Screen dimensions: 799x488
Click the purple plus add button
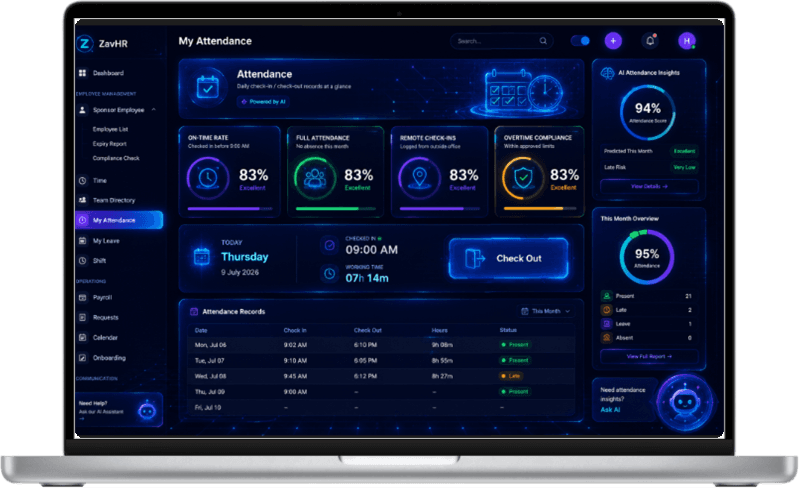click(613, 41)
